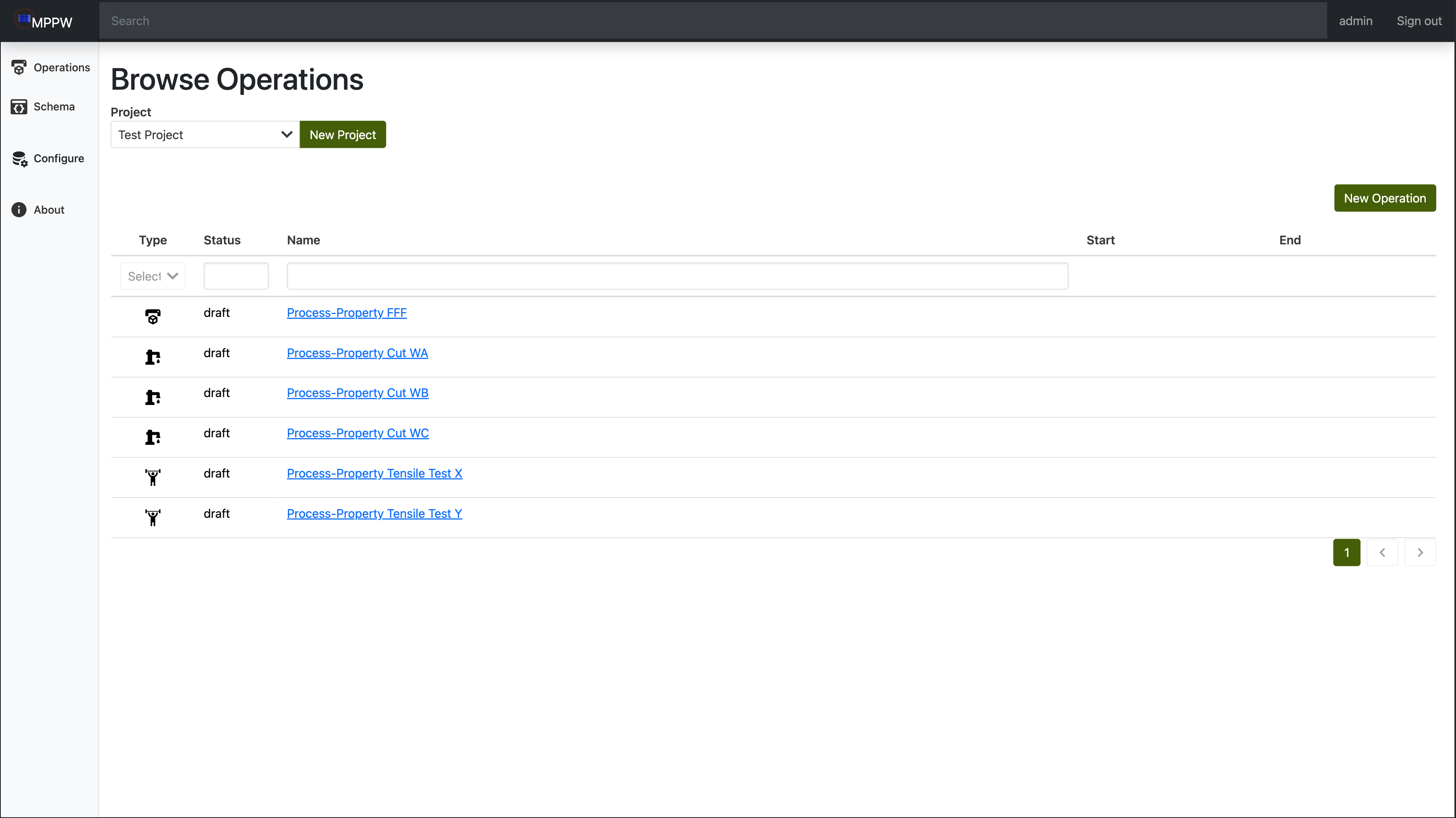Image resolution: width=1456 pixels, height=818 pixels.
Task: Sign out of MPPW
Action: (x=1419, y=21)
